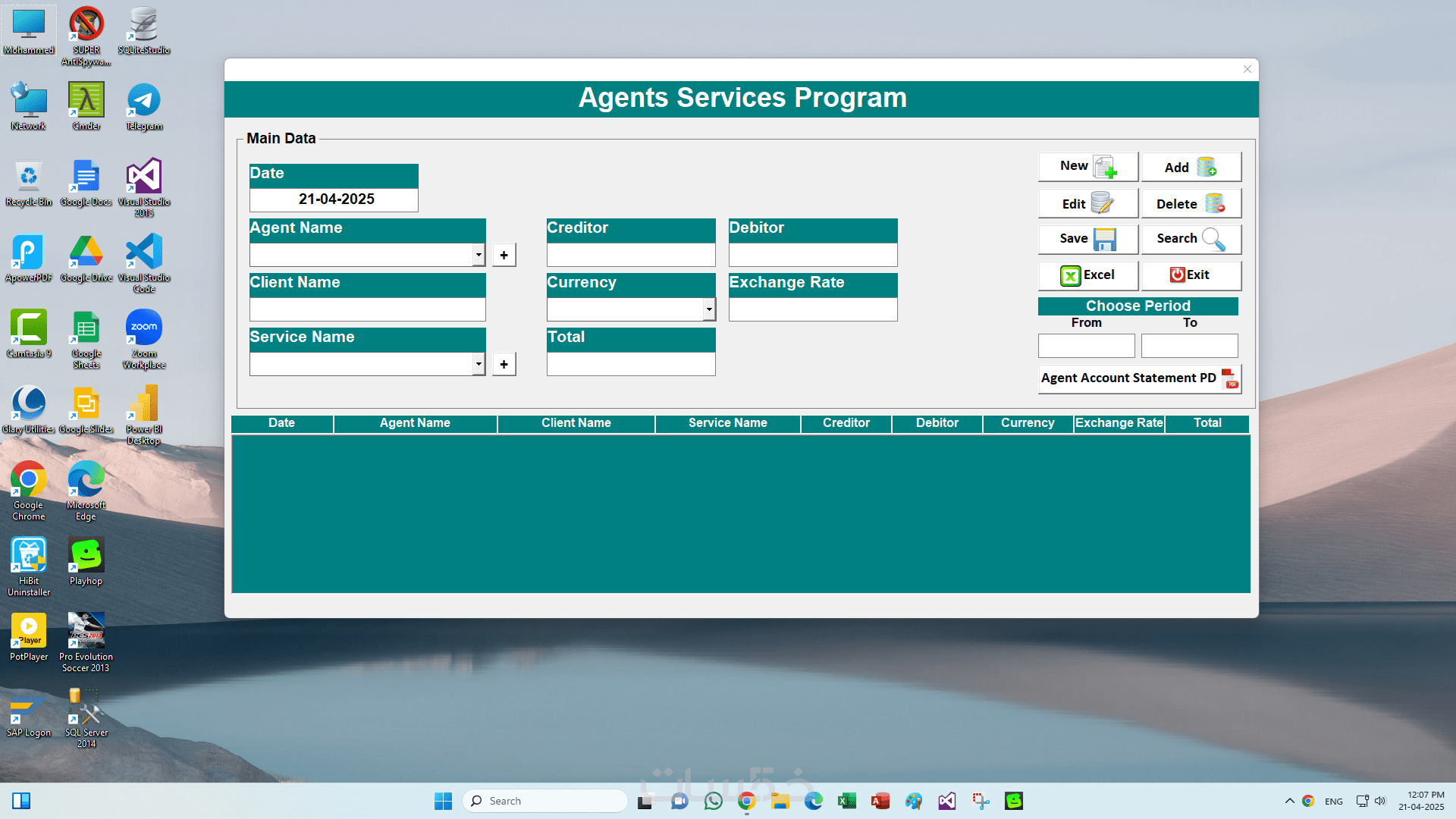Viewport: 1456px width, 819px height.
Task: Click the Edit record button
Action: click(x=1087, y=203)
